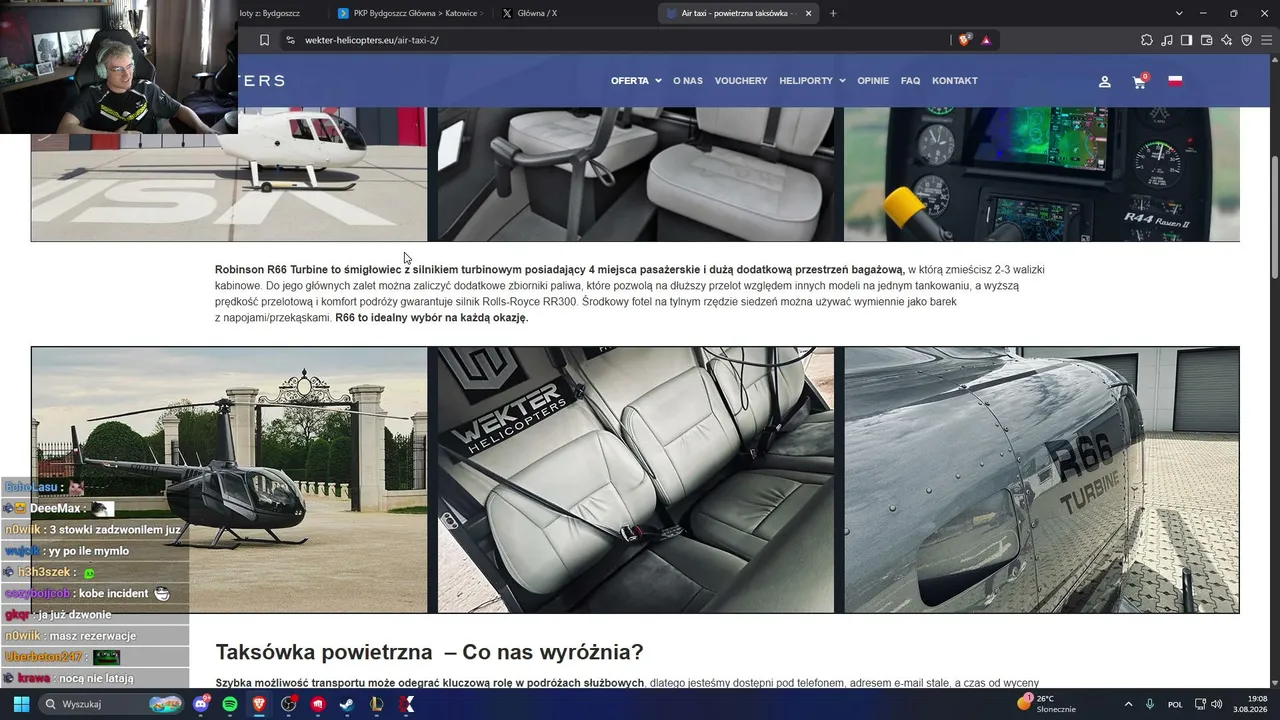Viewport: 1280px width, 720px height.
Task: Click the microphone icon in the system tray
Action: click(x=1150, y=704)
